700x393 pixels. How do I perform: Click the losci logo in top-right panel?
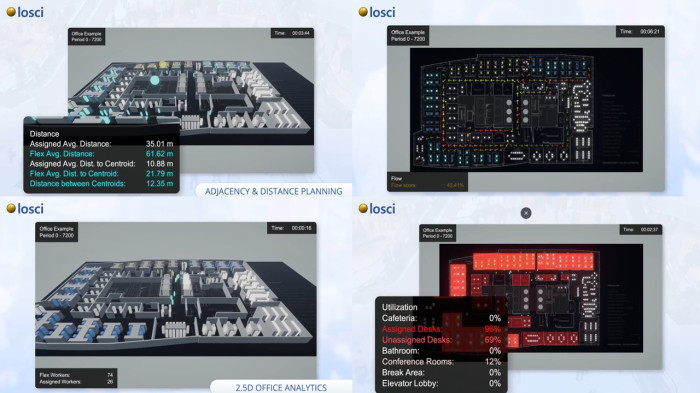point(377,12)
